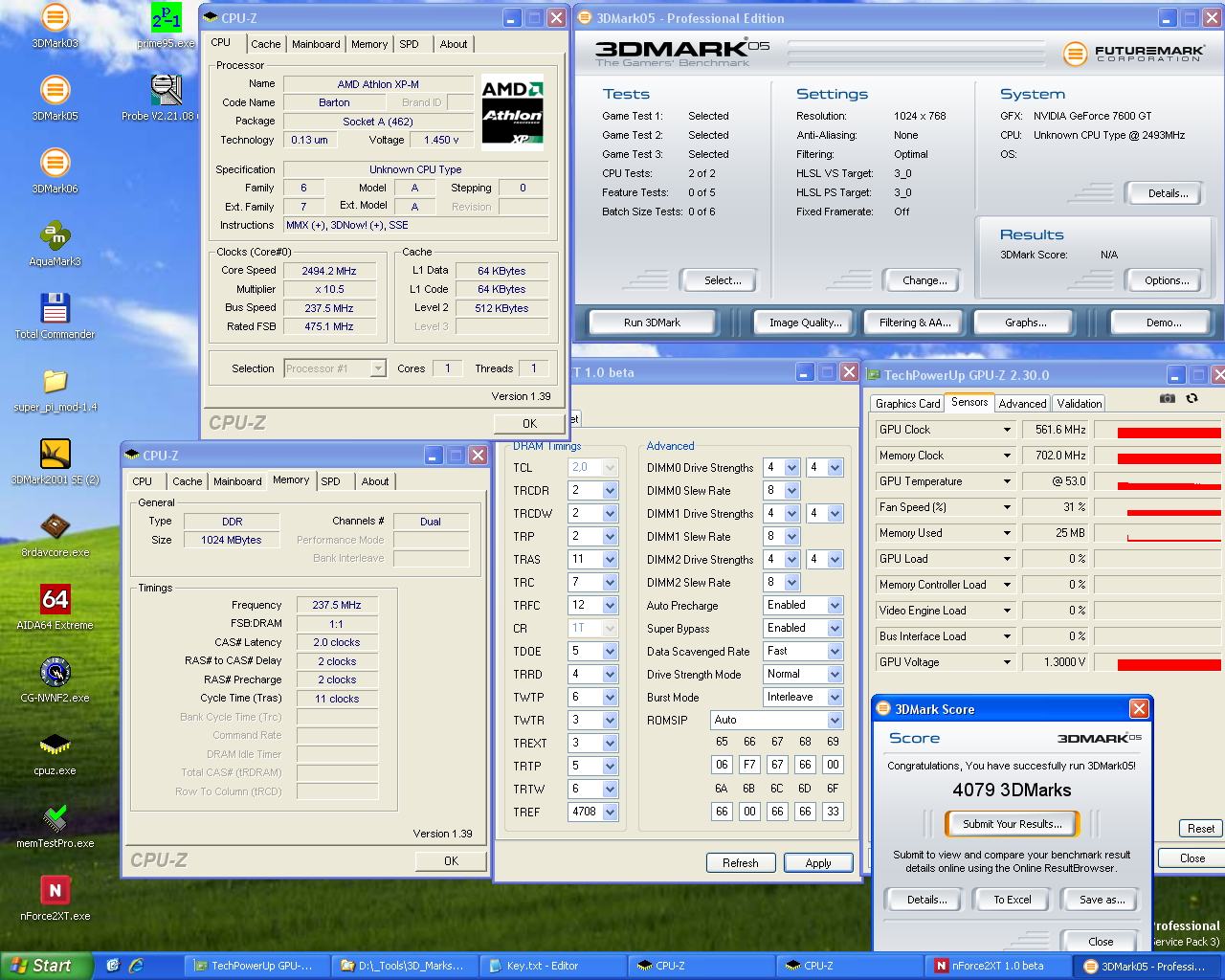Screen dimensions: 1225x980
Task: Launch cpuz.exe desktop icon
Action: 56,753
